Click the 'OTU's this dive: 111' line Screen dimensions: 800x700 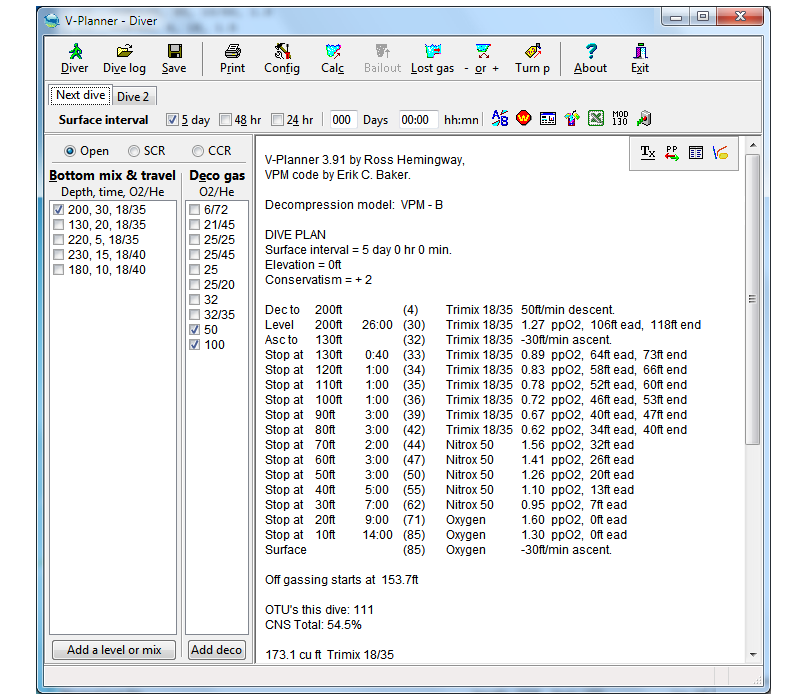click(319, 610)
